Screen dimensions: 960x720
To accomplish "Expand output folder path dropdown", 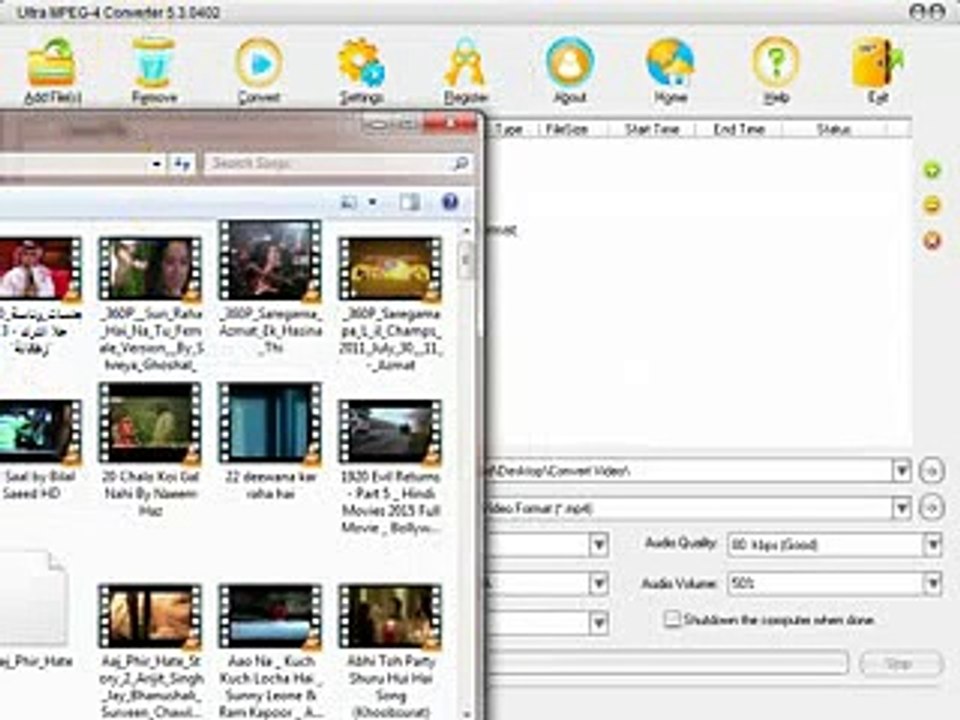I will coord(901,471).
